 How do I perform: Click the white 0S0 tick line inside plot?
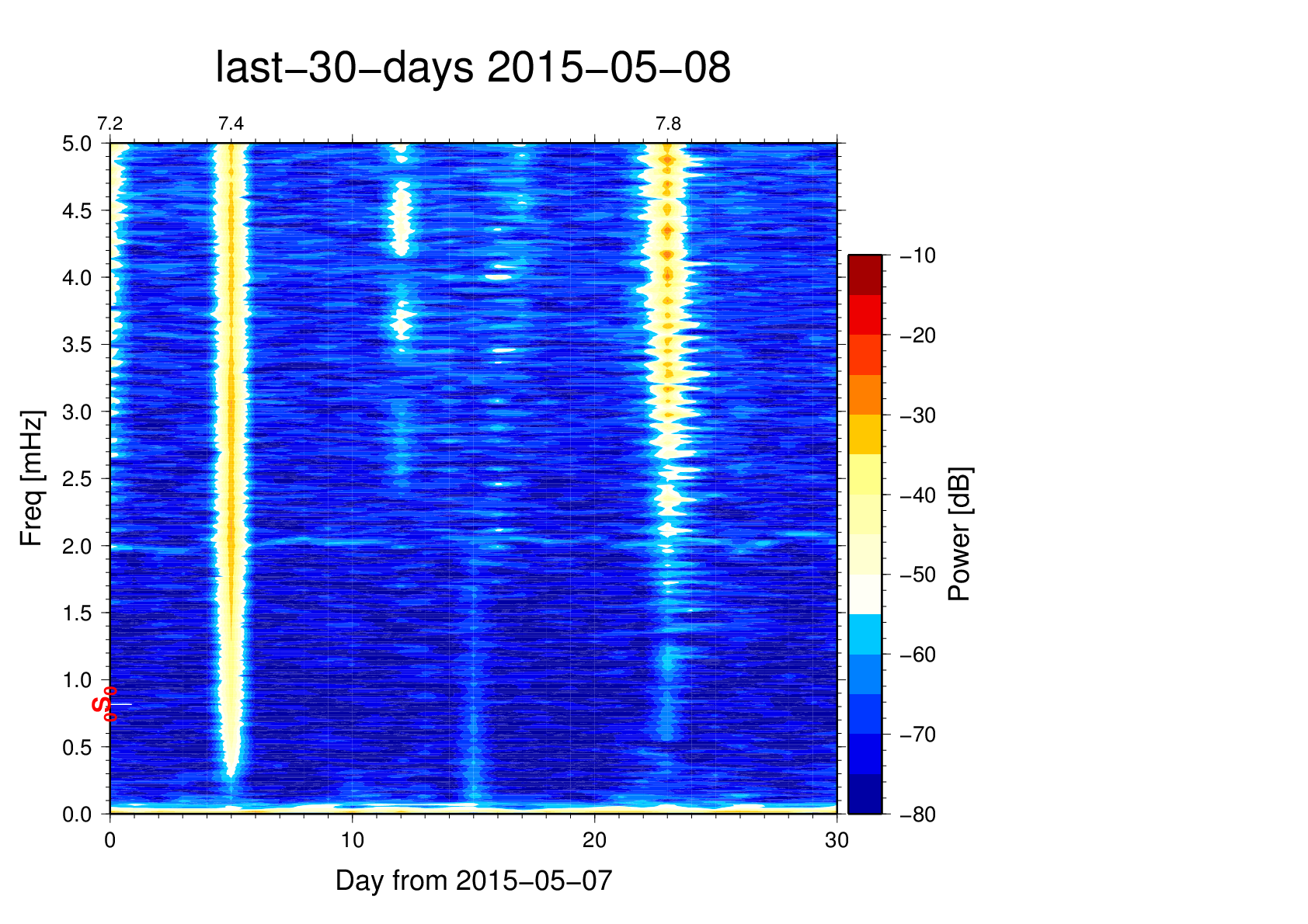coord(122,704)
